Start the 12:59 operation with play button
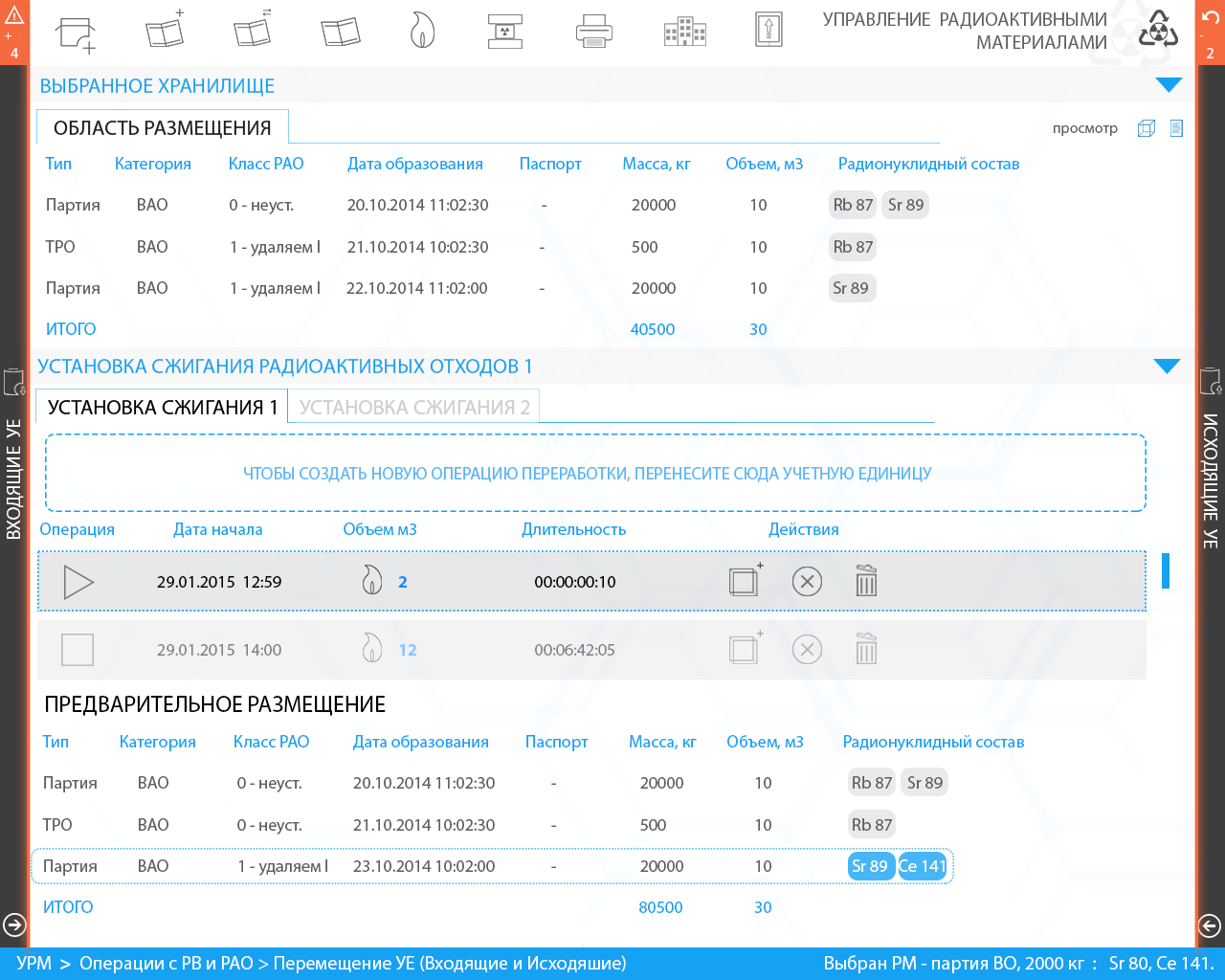Viewport: 1225px width, 980px height. pyautogui.click(x=78, y=582)
